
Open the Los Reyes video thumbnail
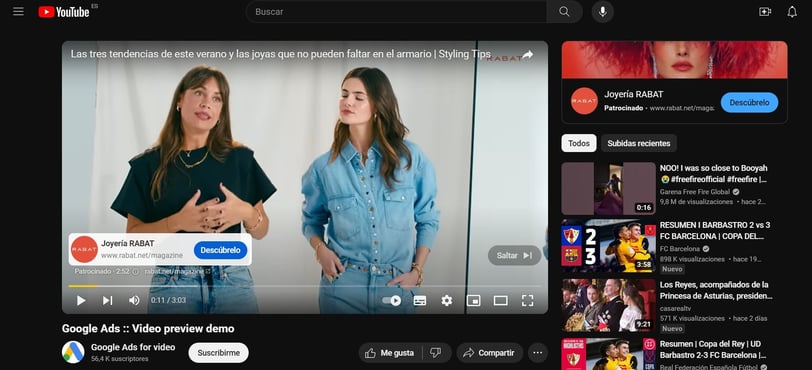(x=608, y=305)
